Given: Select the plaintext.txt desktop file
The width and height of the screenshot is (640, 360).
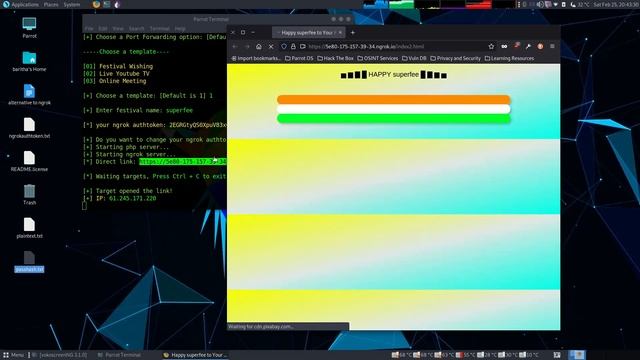Looking at the screenshot, I should pos(29,228).
